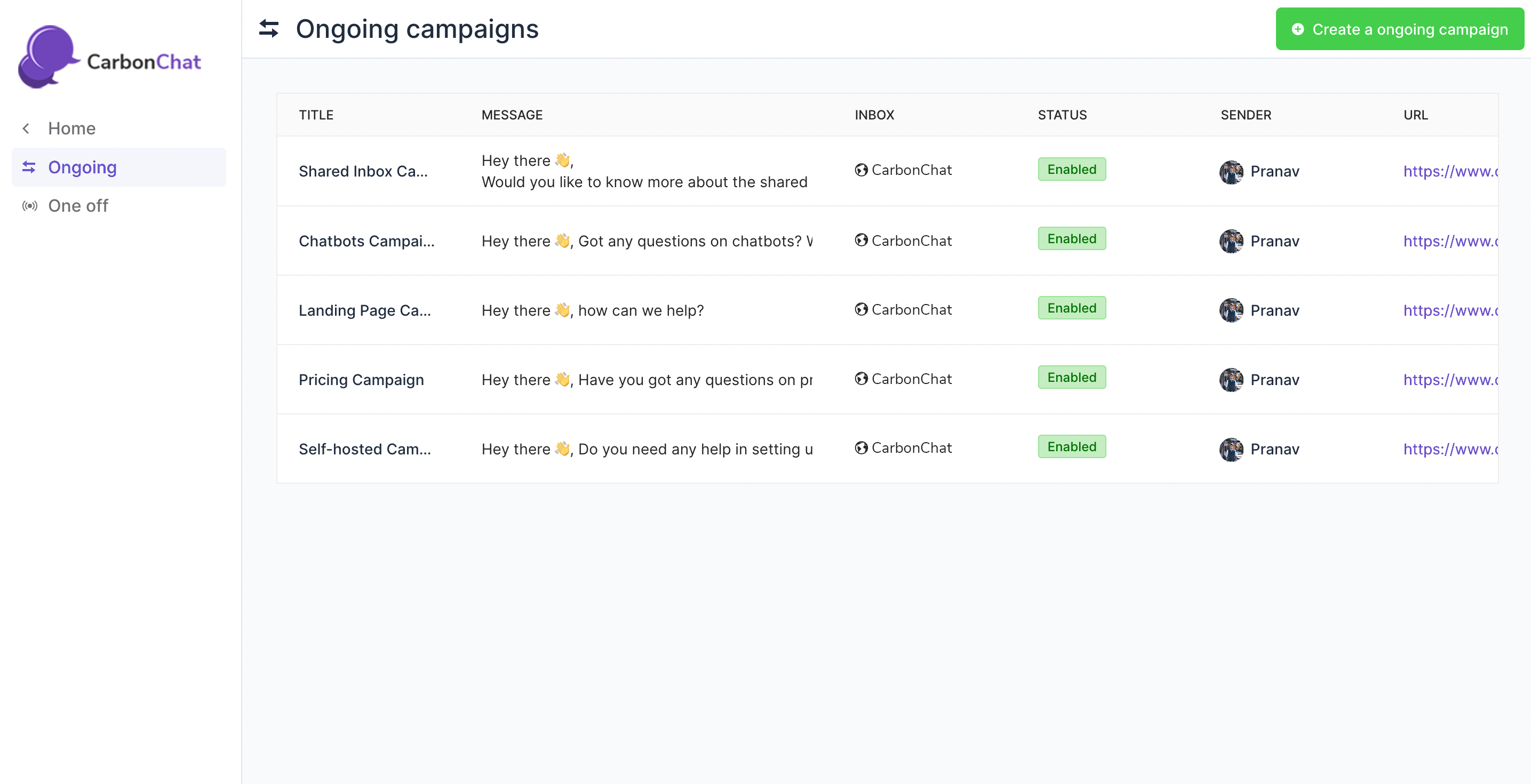
Task: Click the STATUS column header
Action: (x=1062, y=115)
